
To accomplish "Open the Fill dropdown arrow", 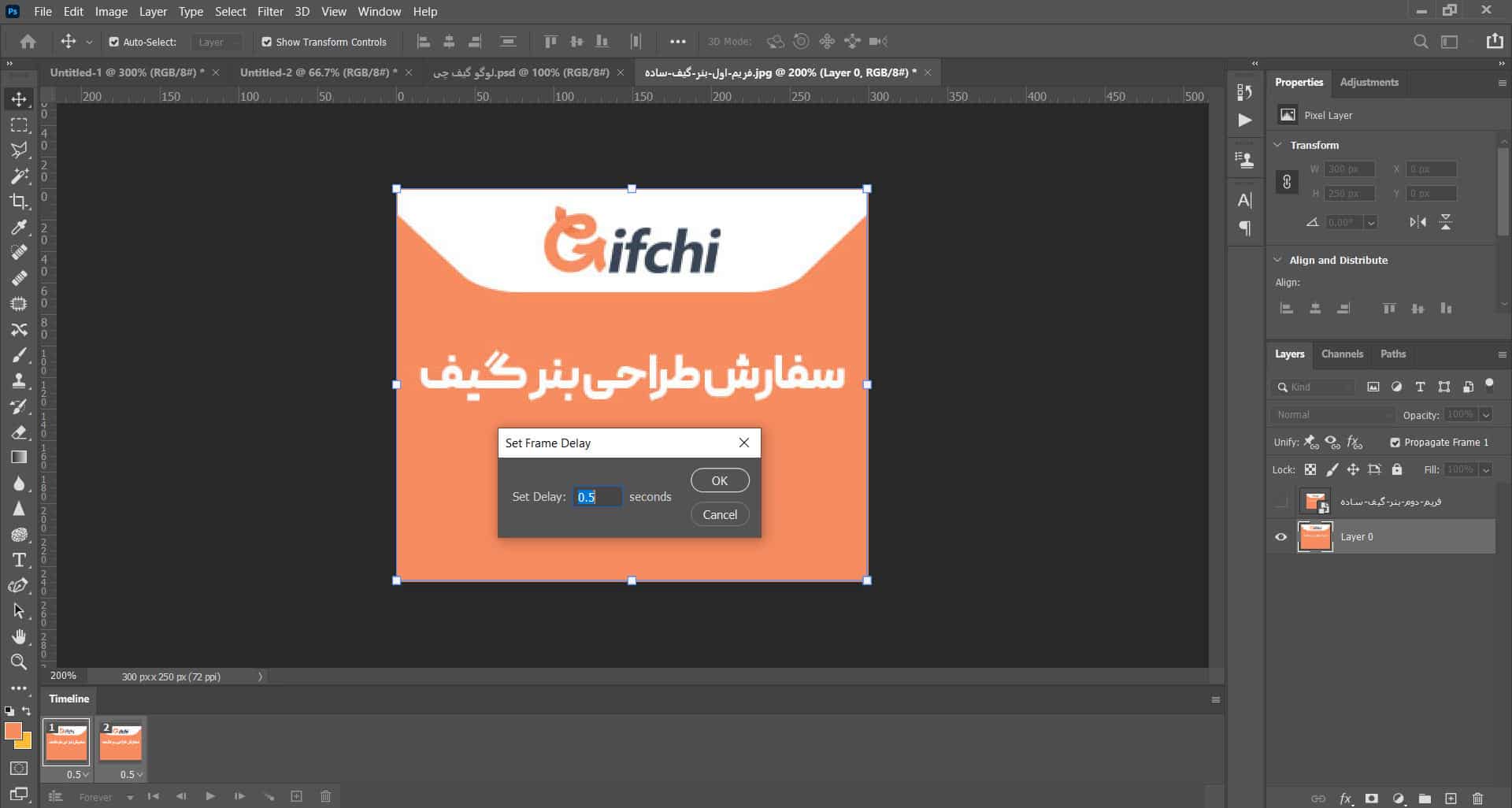I will pyautogui.click(x=1486, y=470).
